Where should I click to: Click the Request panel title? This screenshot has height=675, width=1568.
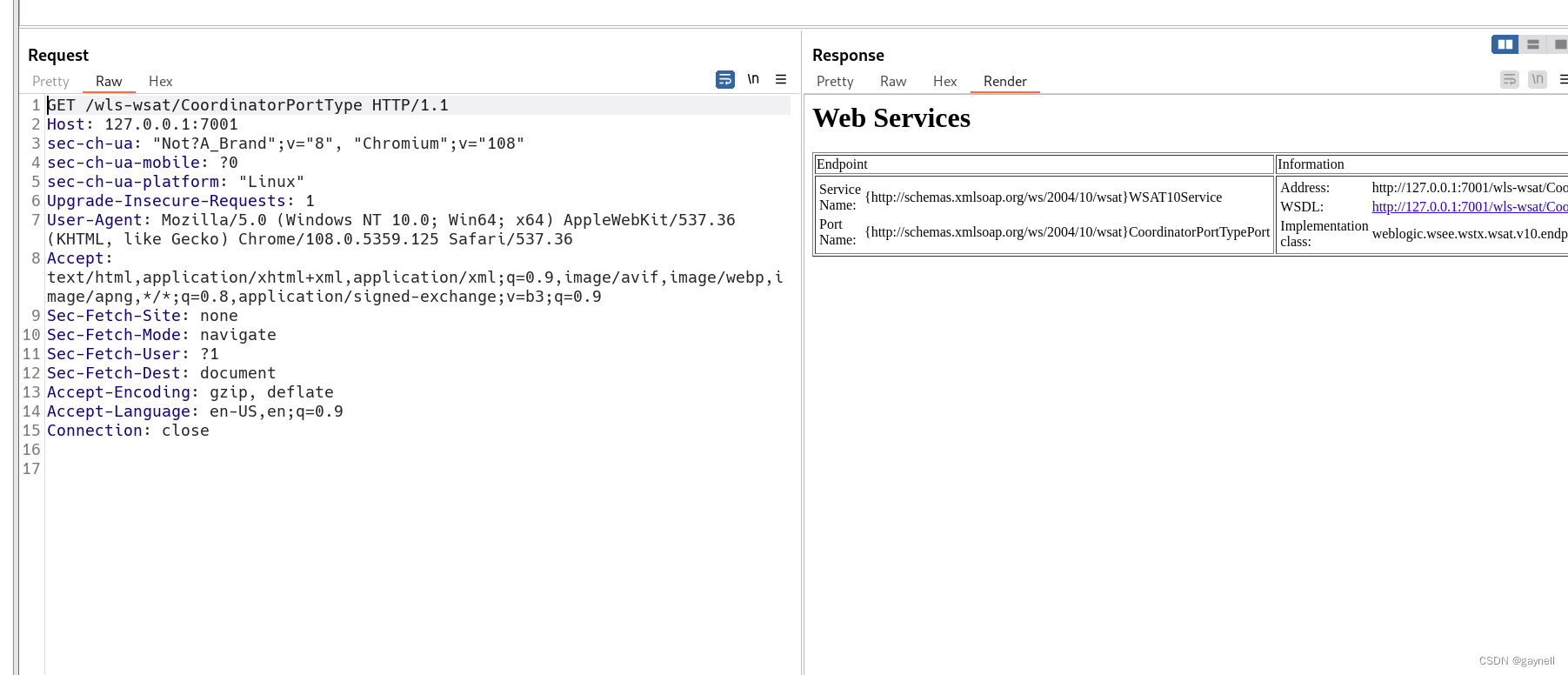click(58, 55)
